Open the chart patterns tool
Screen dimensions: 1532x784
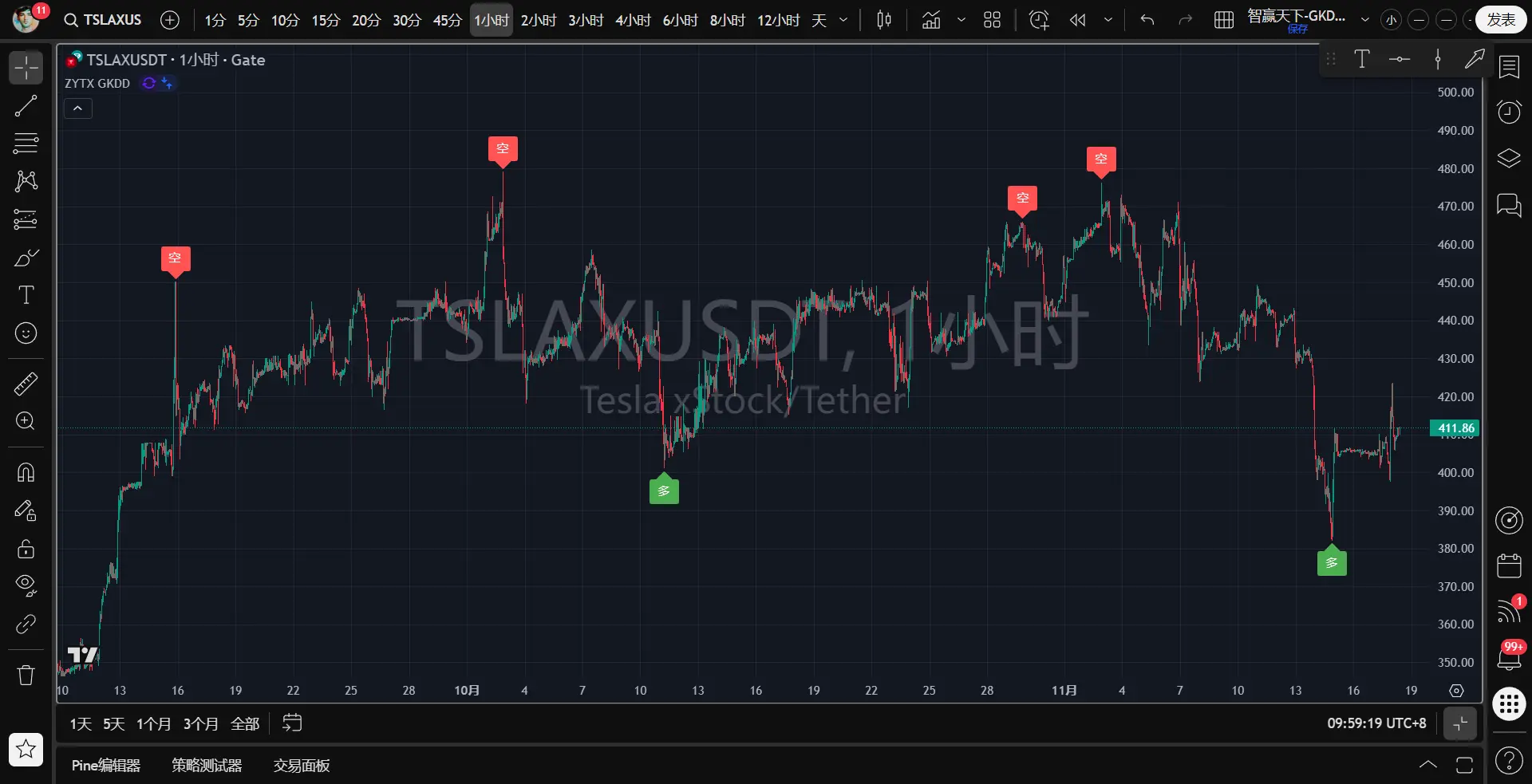point(26,181)
